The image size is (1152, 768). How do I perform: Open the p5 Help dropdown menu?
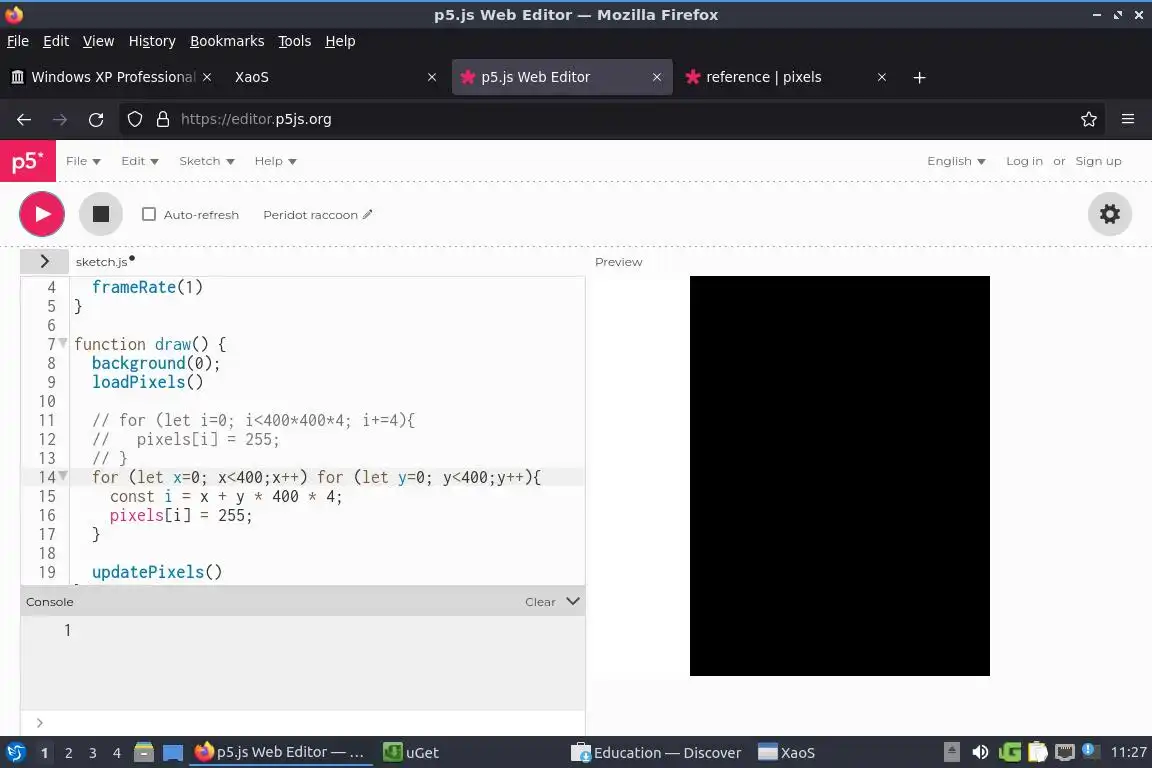(x=276, y=161)
